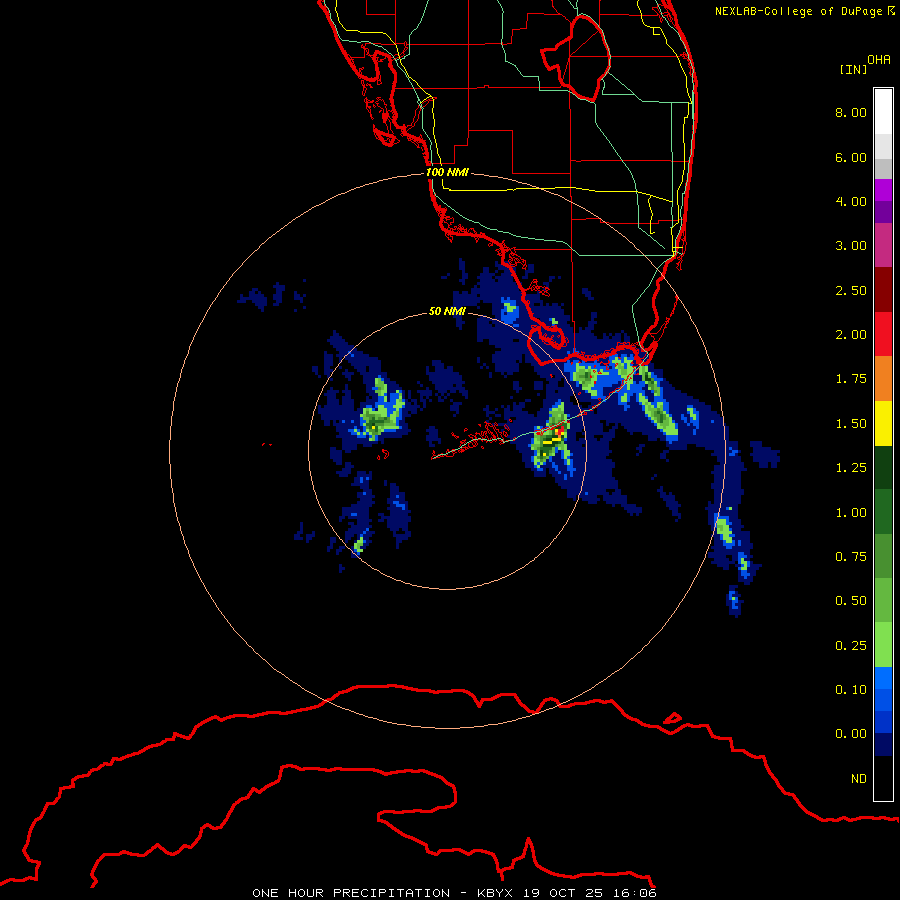900x900 pixels.
Task: Pick the light blue swatch beside 0.10
Action: click(x=883, y=678)
